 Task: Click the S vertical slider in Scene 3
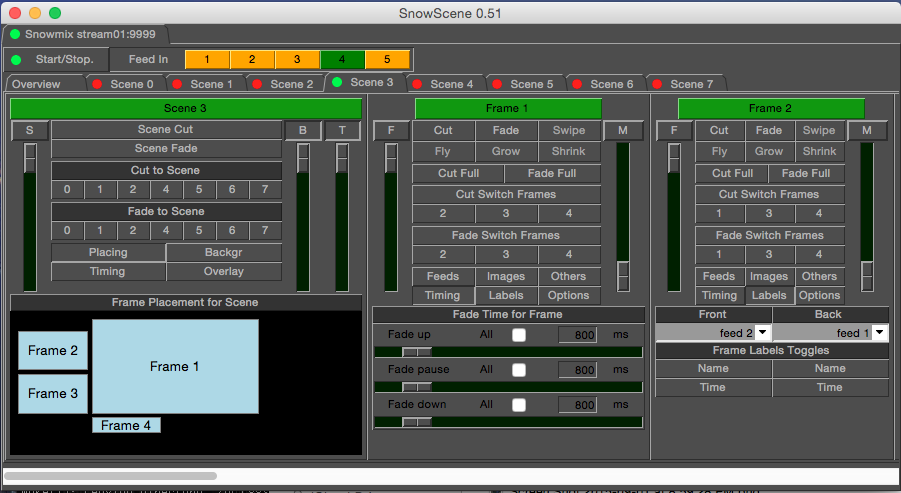30,217
